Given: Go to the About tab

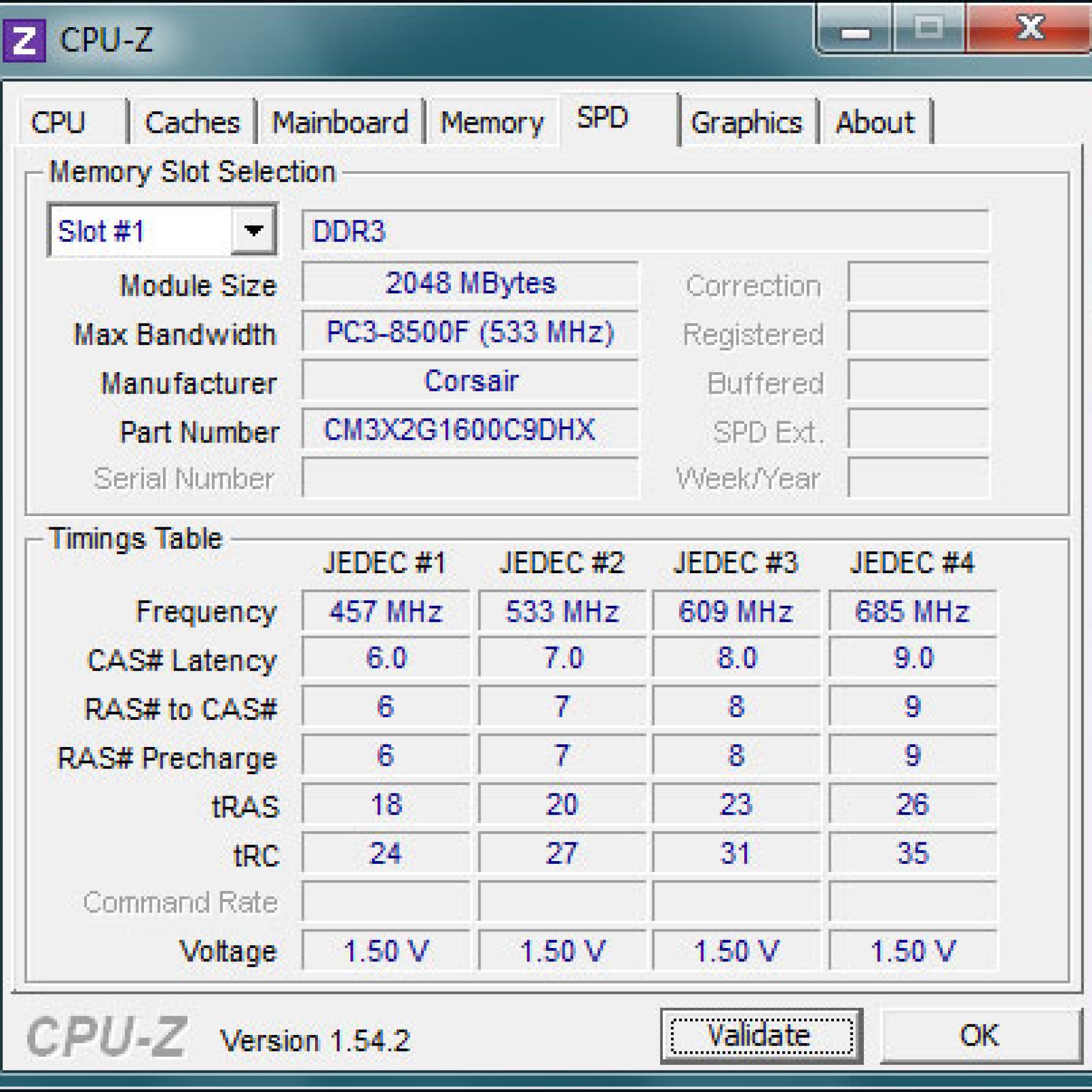Looking at the screenshot, I should pos(874,123).
